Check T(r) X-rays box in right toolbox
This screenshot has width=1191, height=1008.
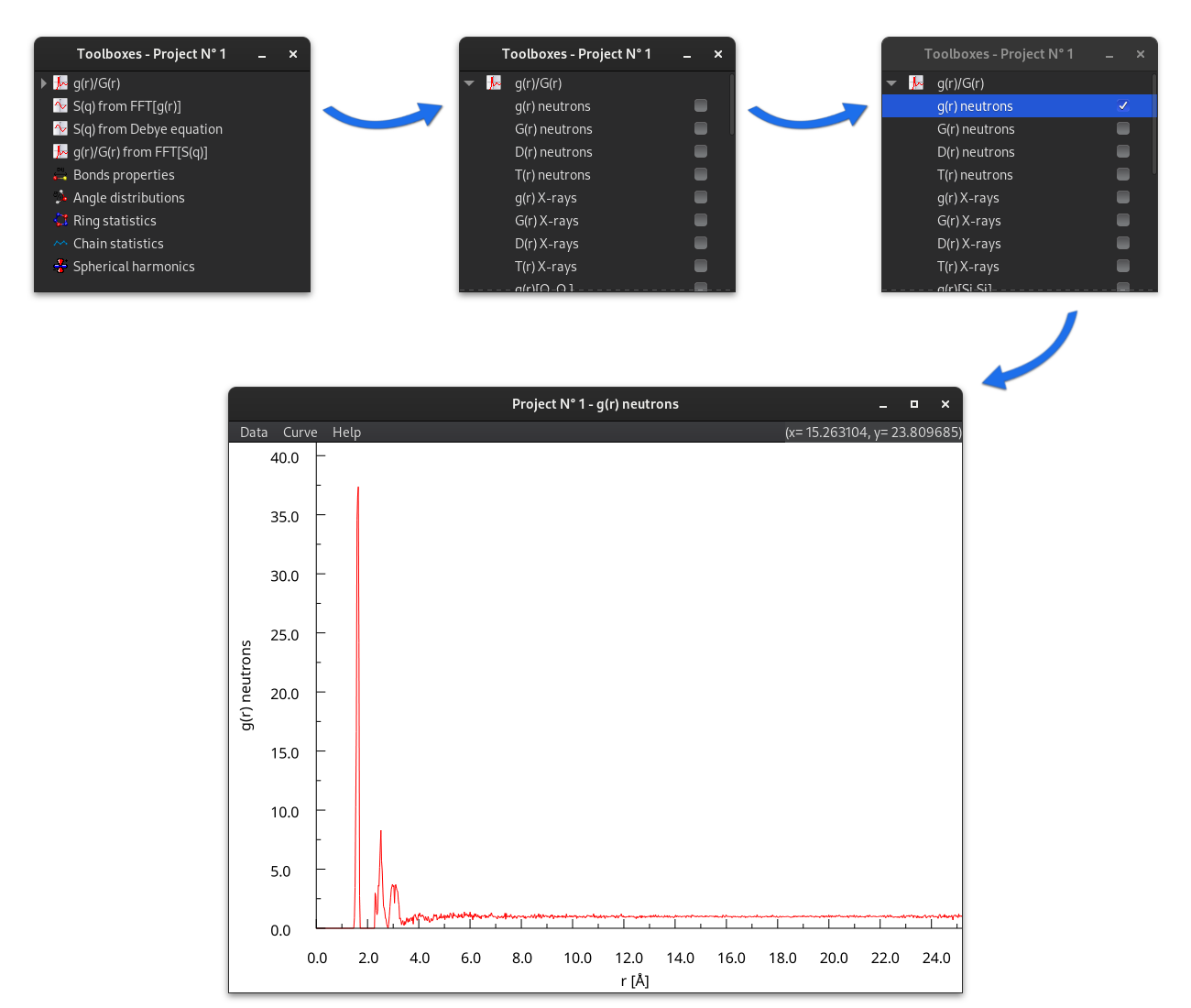click(1123, 267)
